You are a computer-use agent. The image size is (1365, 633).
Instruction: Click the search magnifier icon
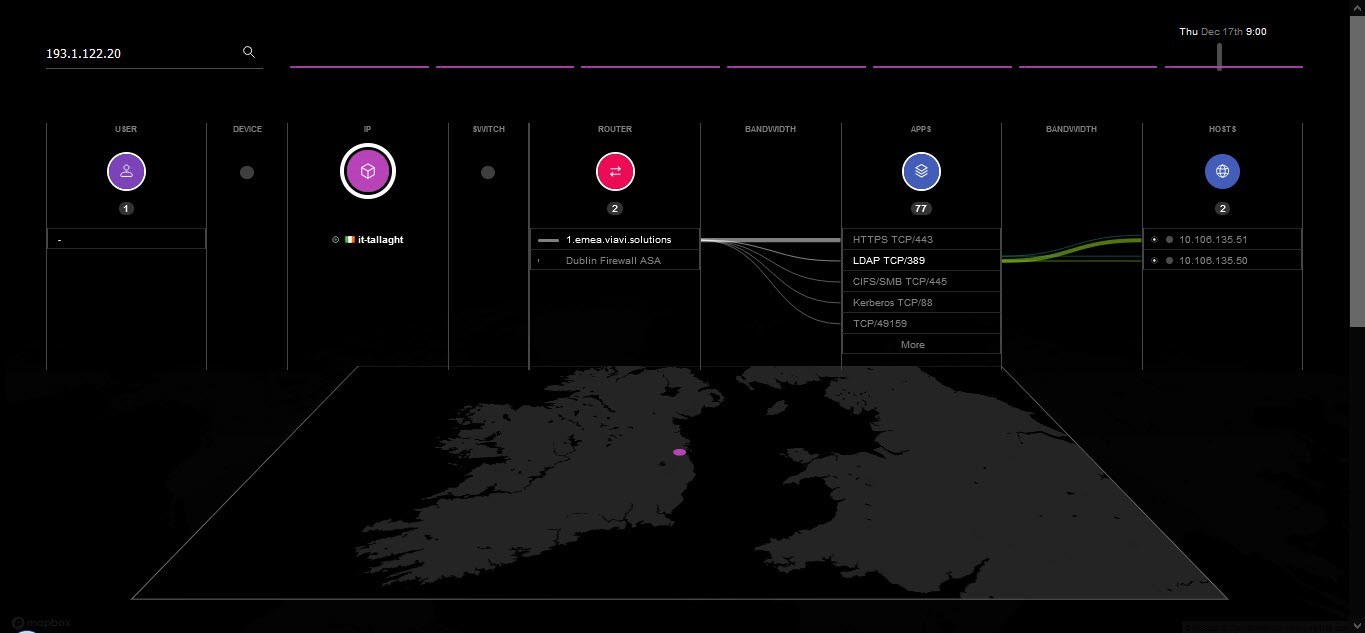[249, 52]
